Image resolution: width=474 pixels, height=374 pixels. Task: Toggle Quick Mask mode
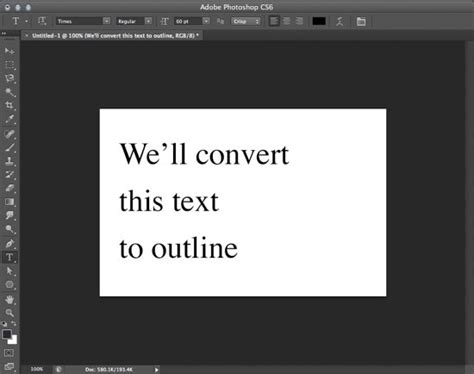click(9, 353)
